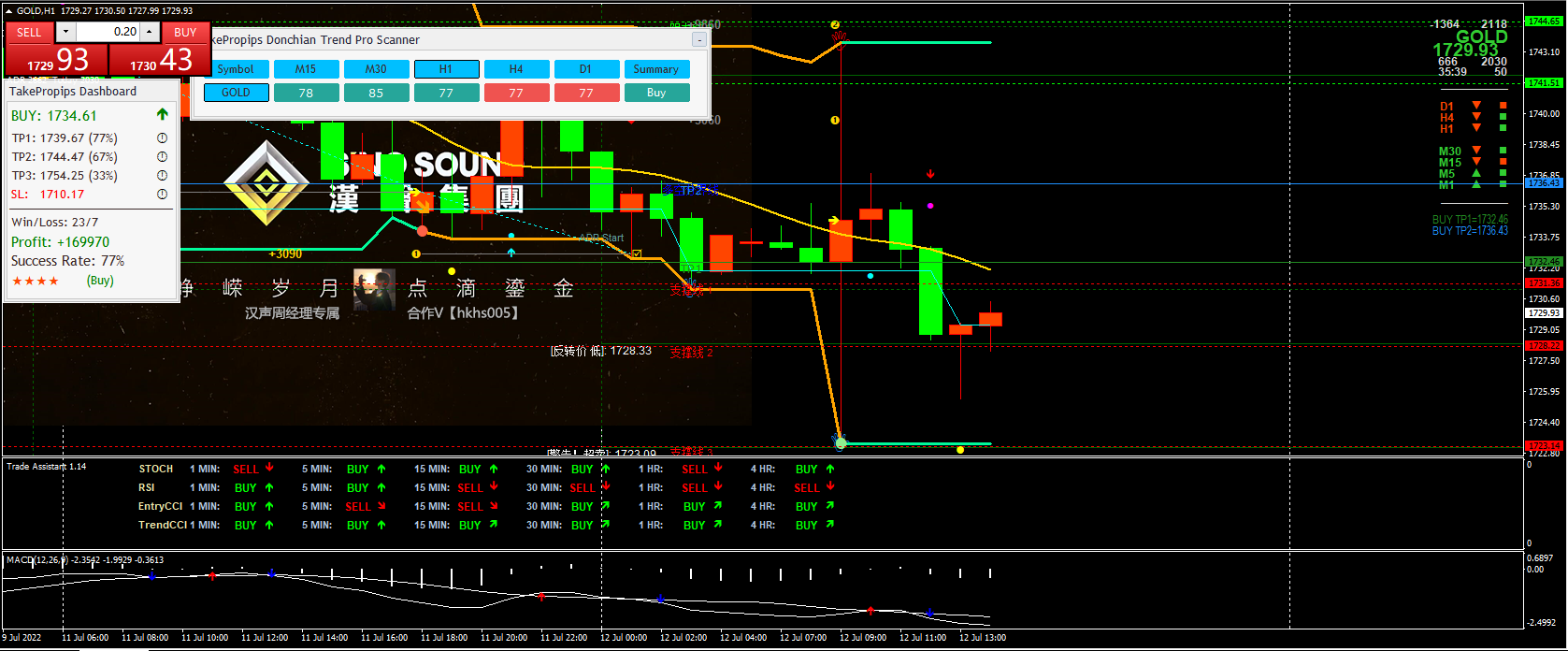Click the clock icon on the TP1 row

pyautogui.click(x=162, y=137)
